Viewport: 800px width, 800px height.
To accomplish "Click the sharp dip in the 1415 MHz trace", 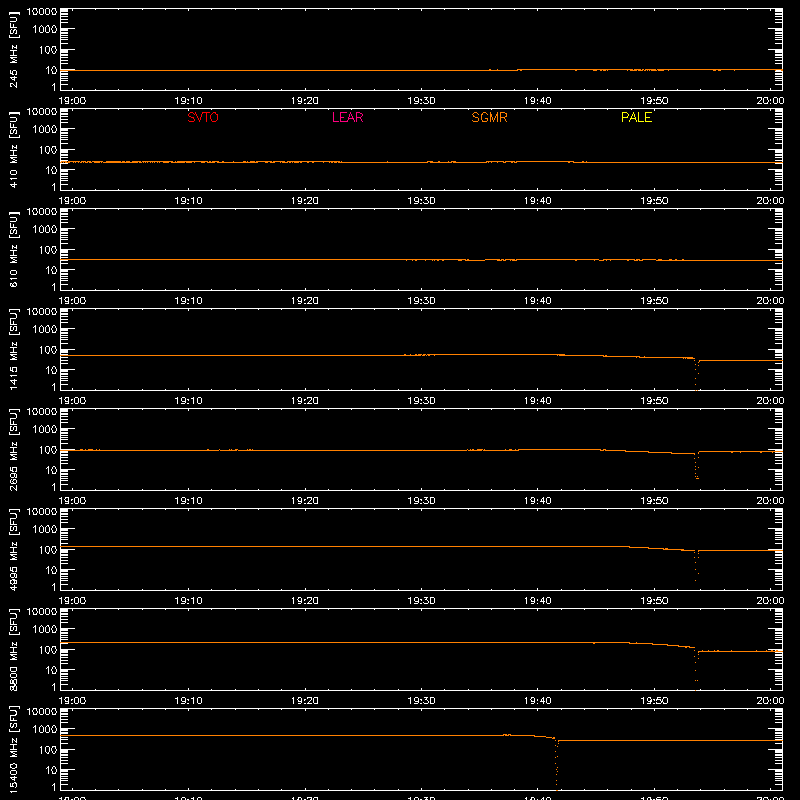I will click(x=696, y=375).
